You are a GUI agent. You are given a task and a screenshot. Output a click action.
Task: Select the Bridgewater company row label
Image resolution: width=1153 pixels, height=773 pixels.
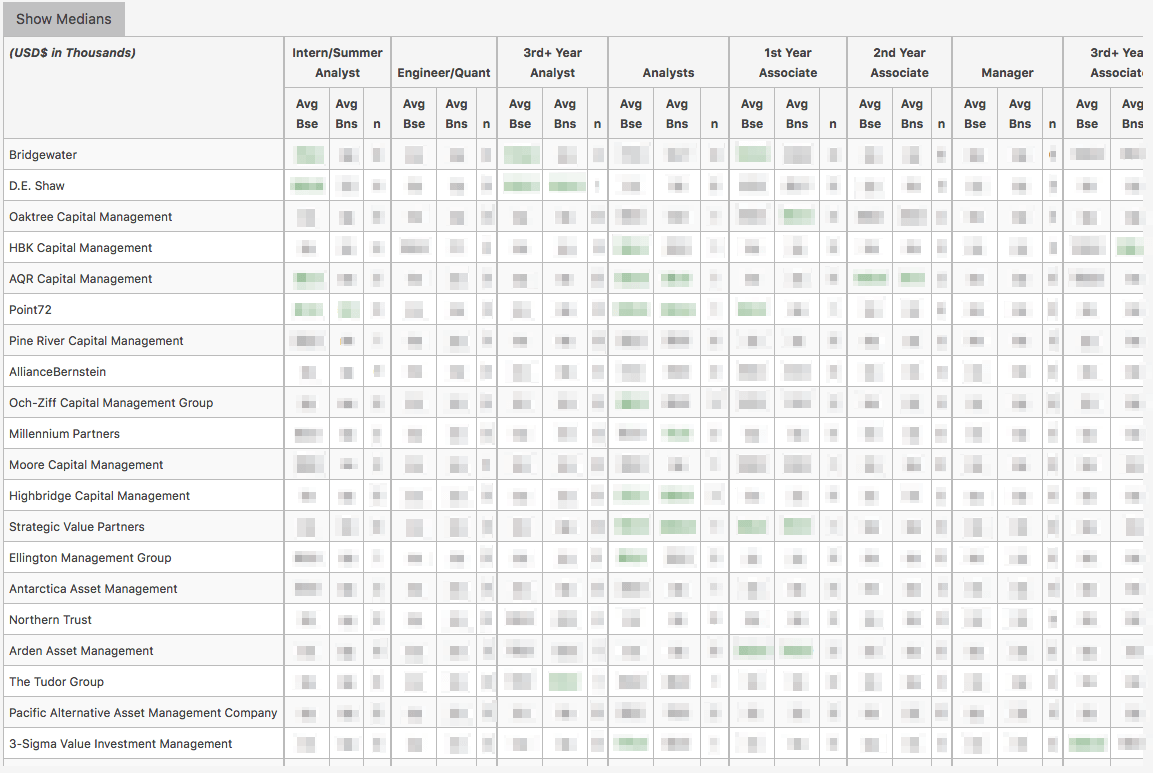tap(43, 155)
